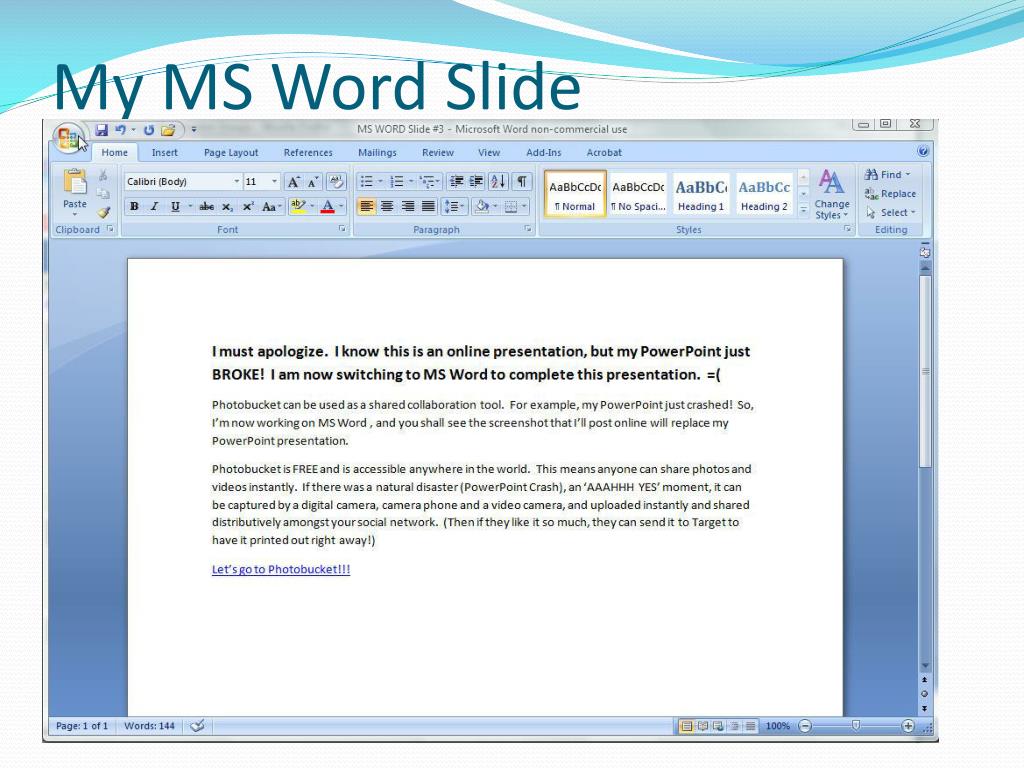Cut selection with scissors icon

(x=103, y=175)
